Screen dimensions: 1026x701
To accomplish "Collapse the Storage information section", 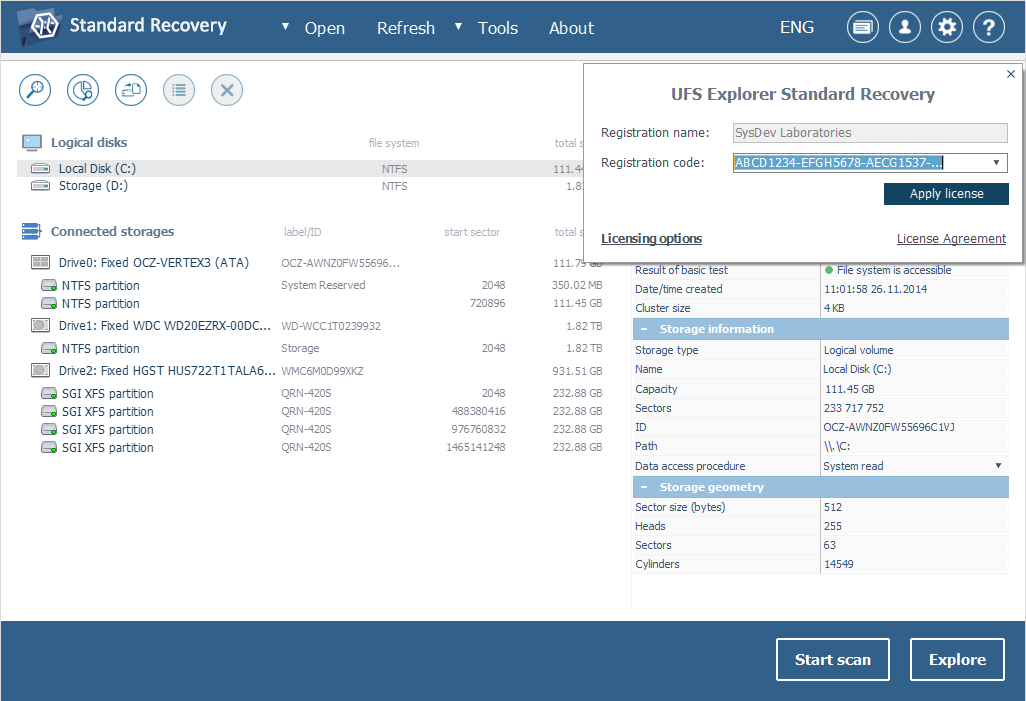I will 644,329.
